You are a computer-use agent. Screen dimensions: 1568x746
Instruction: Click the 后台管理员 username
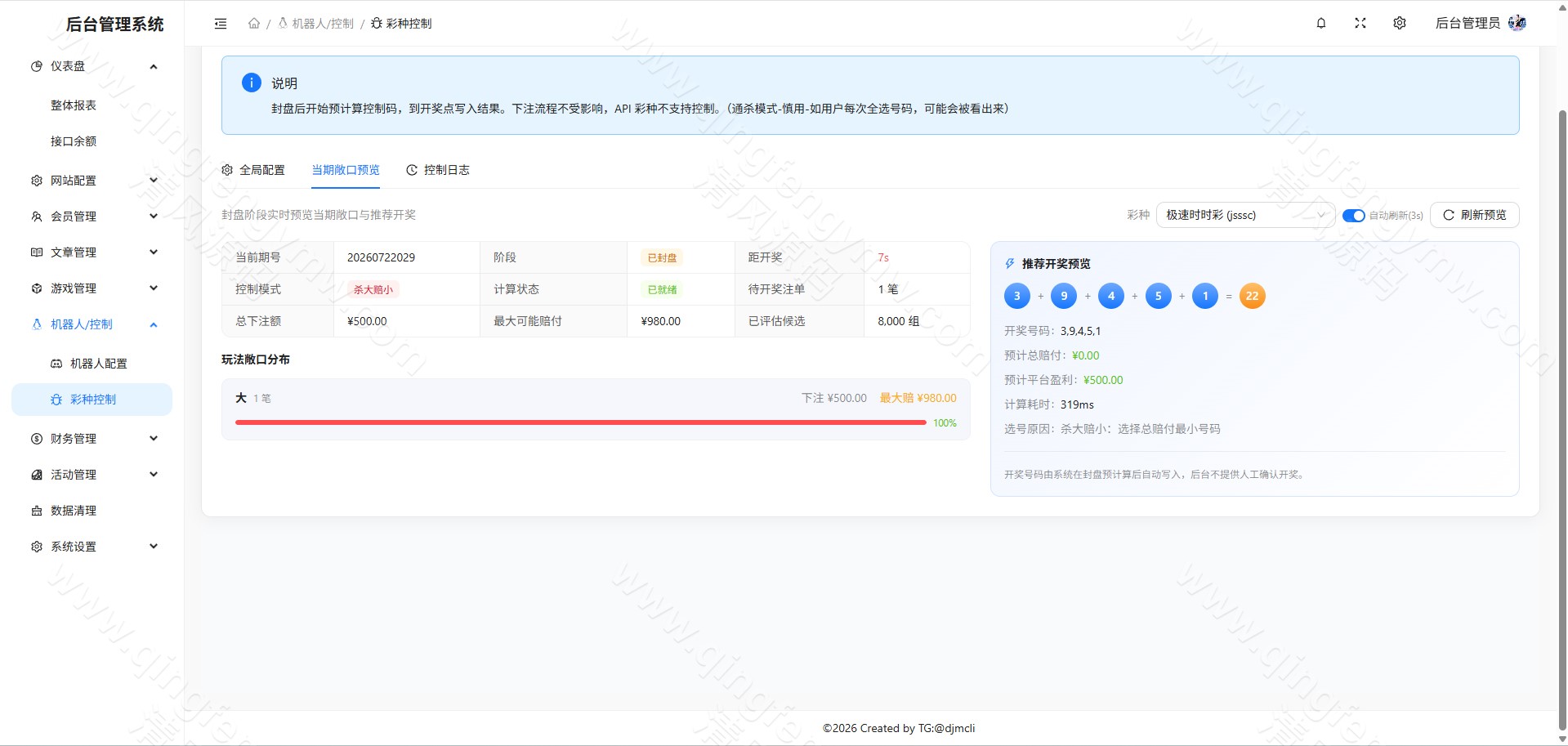[1467, 23]
